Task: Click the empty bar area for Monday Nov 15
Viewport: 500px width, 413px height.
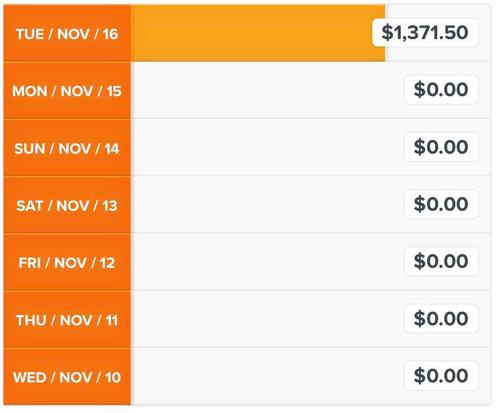Action: [x=267, y=91]
